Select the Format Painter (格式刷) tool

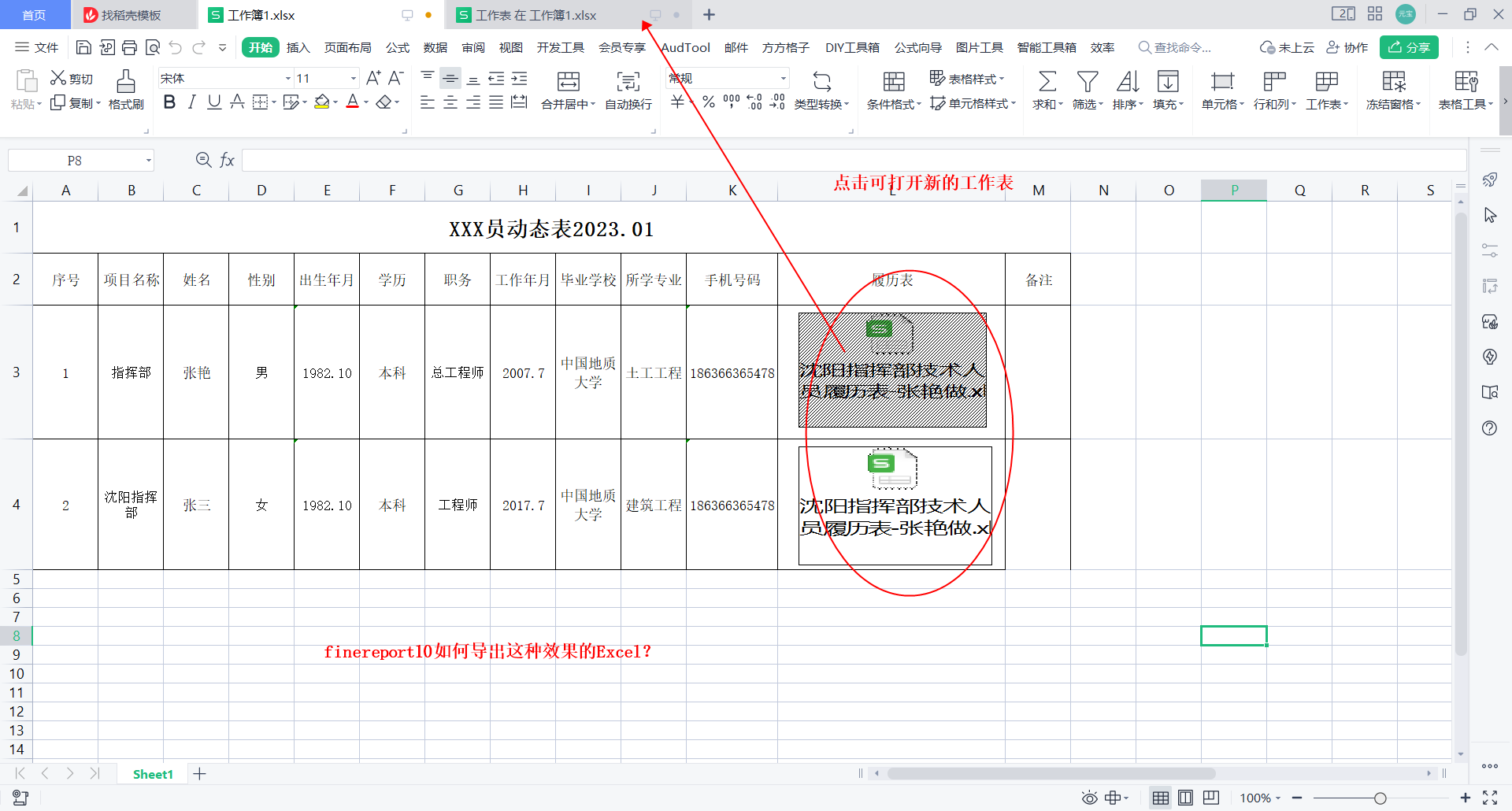click(126, 90)
